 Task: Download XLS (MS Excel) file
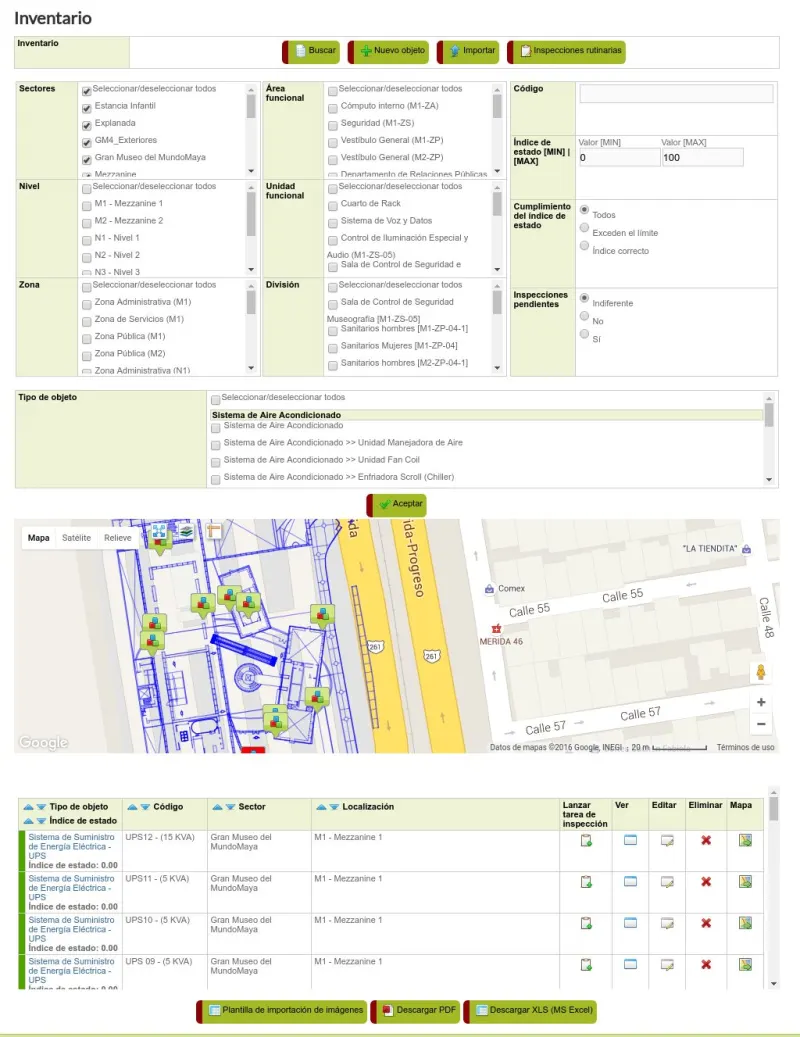pos(530,1011)
